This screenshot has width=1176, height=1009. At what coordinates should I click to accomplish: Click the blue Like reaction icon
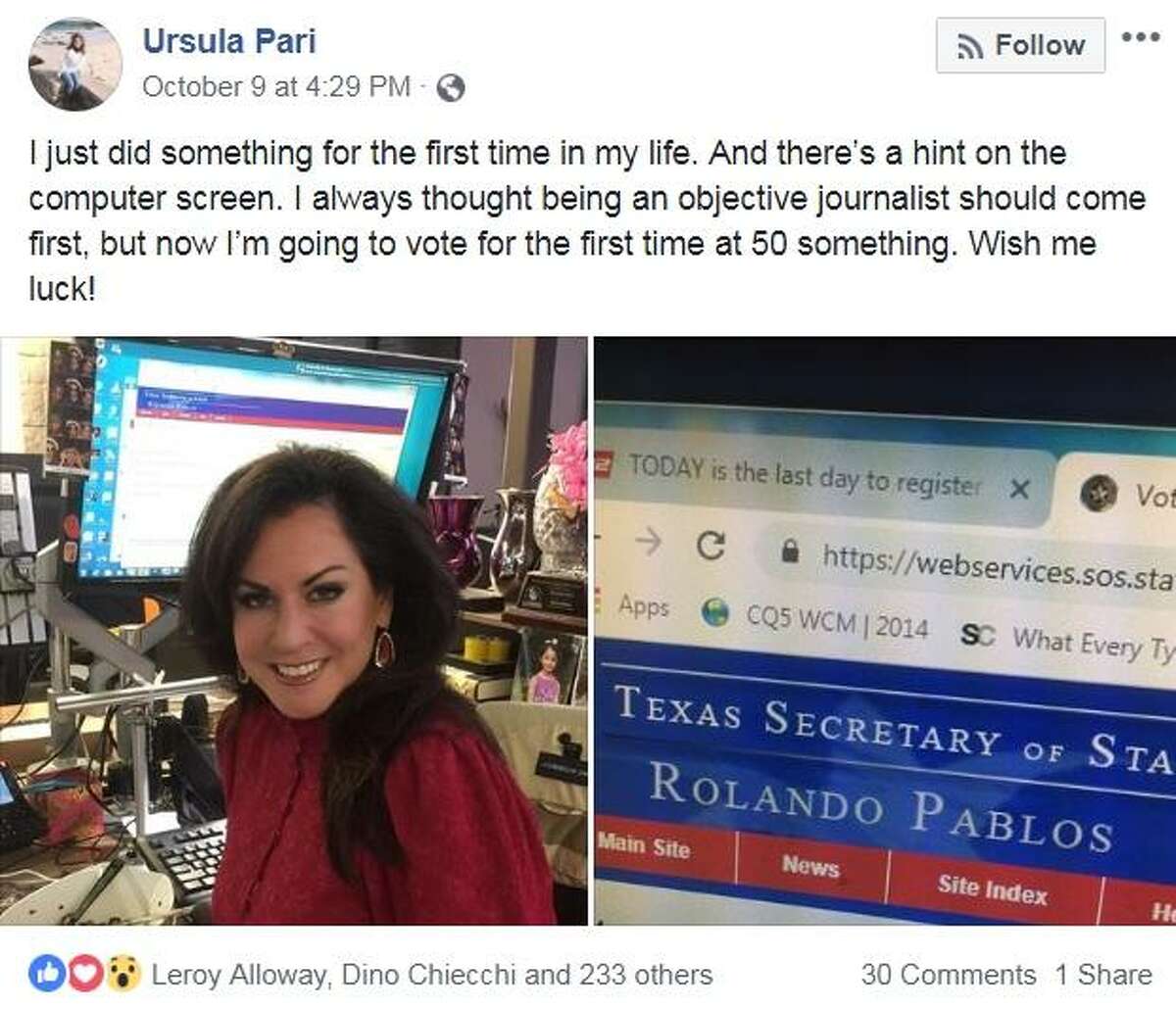[x=47, y=974]
